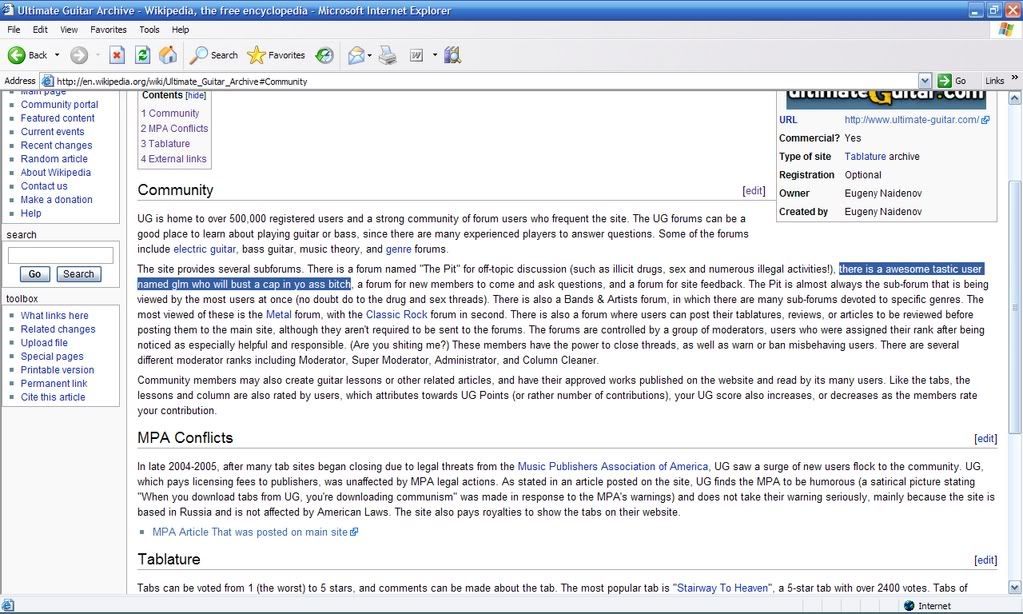Expand the Links toolbar chevron

pyautogui.click(x=1015, y=78)
